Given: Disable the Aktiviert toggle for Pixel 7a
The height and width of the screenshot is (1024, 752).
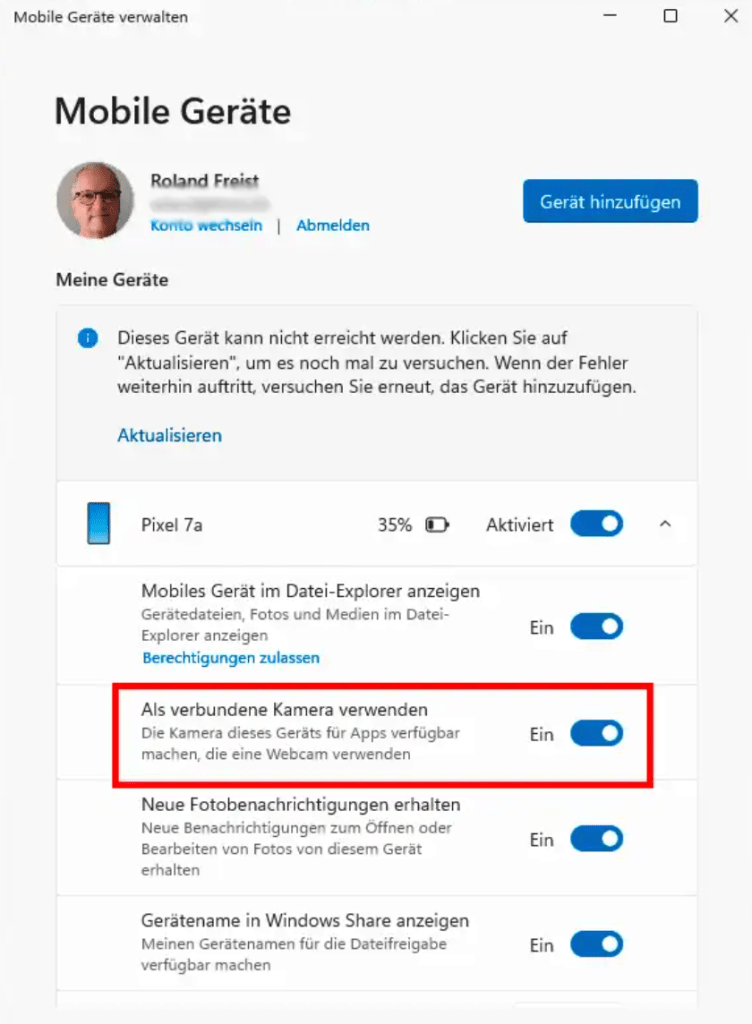Looking at the screenshot, I should point(596,523).
